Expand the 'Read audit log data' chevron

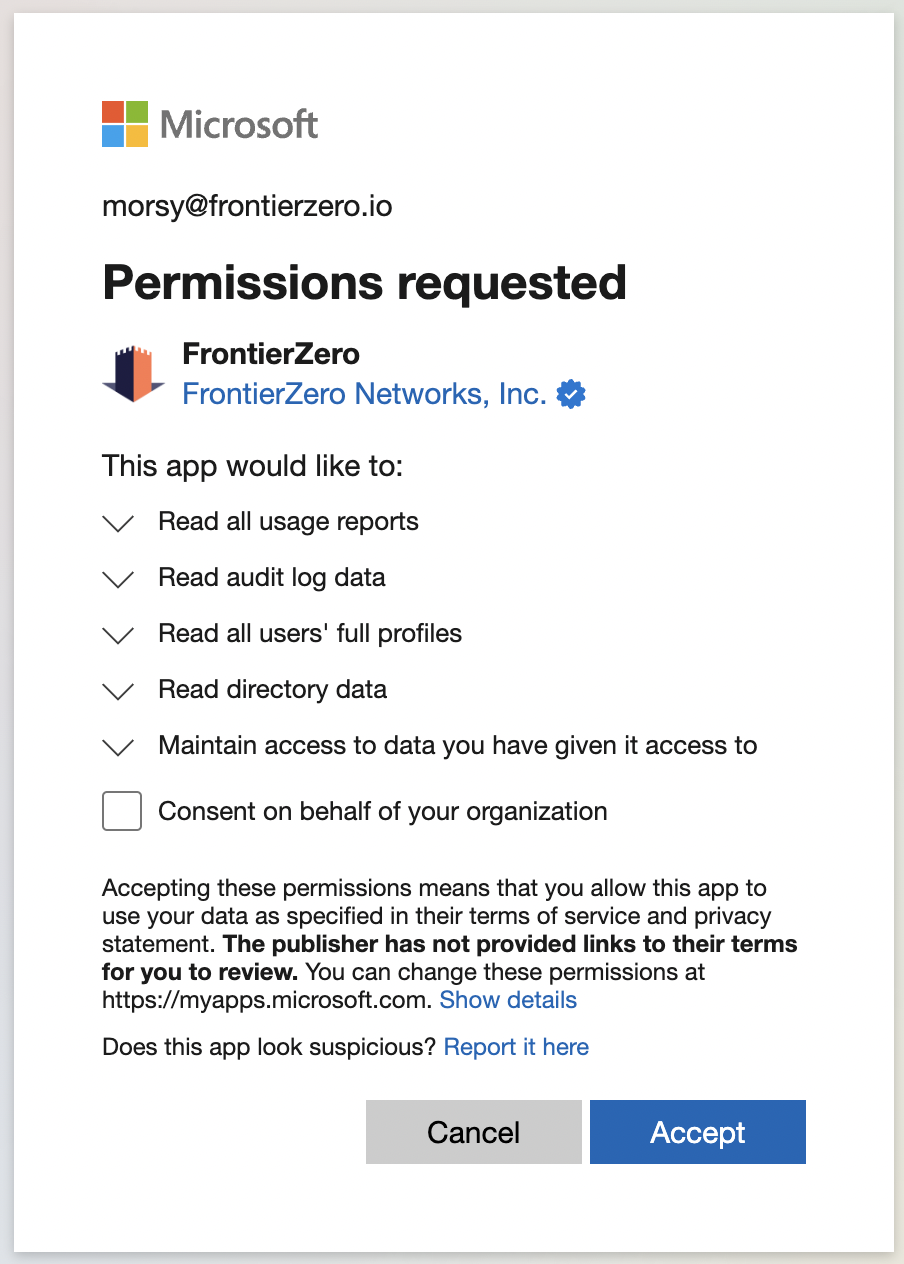pyautogui.click(x=119, y=579)
